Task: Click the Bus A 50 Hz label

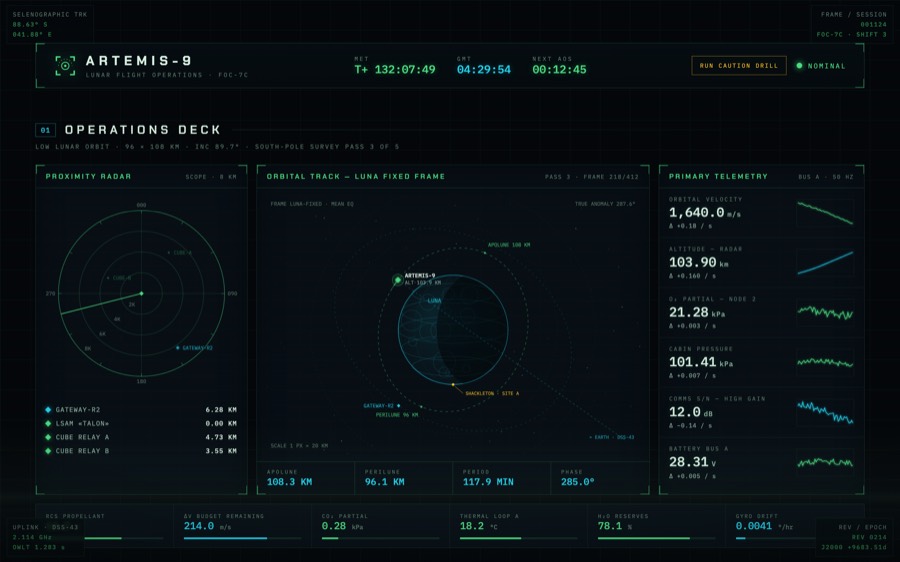Action: (825, 177)
